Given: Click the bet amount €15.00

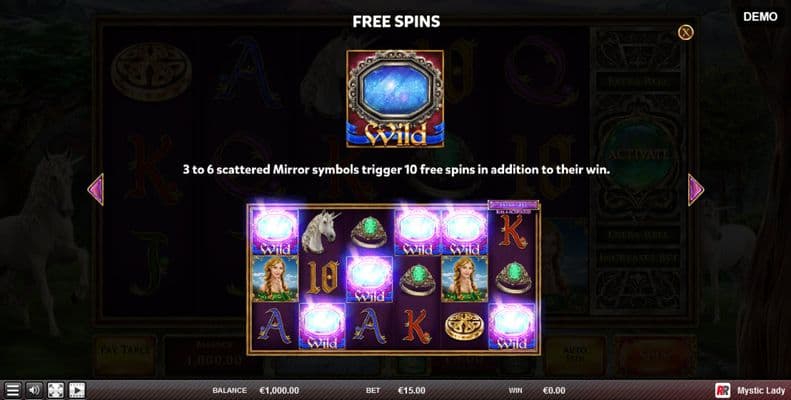Looking at the screenshot, I should (x=412, y=390).
